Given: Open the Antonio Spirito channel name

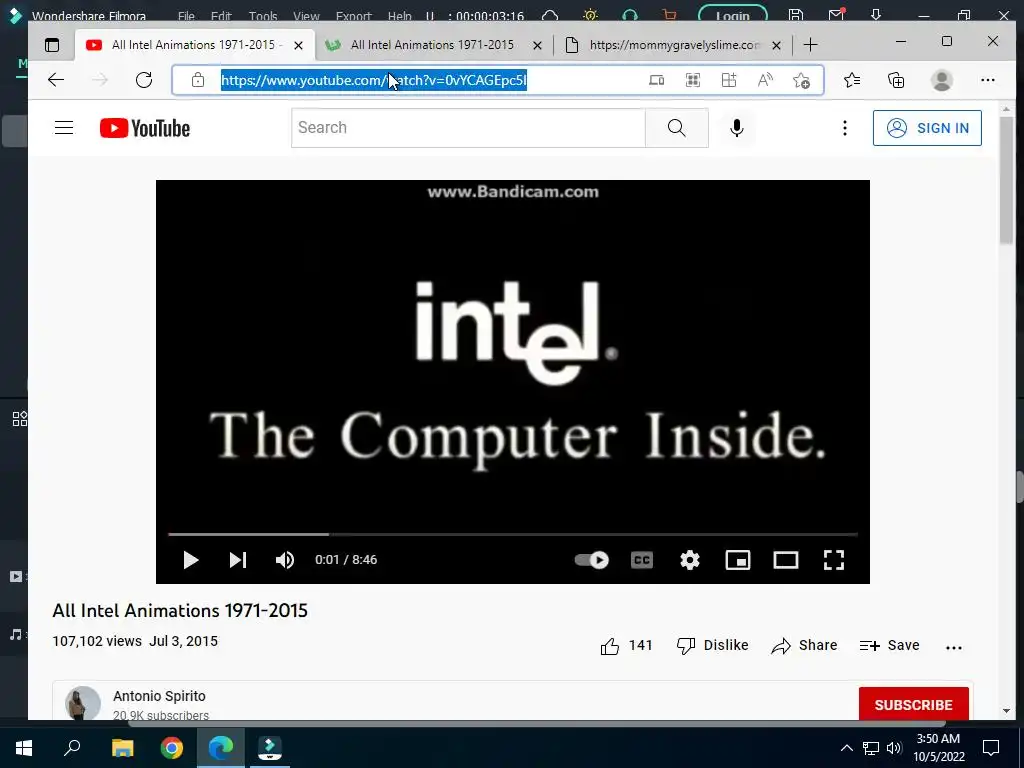Looking at the screenshot, I should [x=159, y=696].
